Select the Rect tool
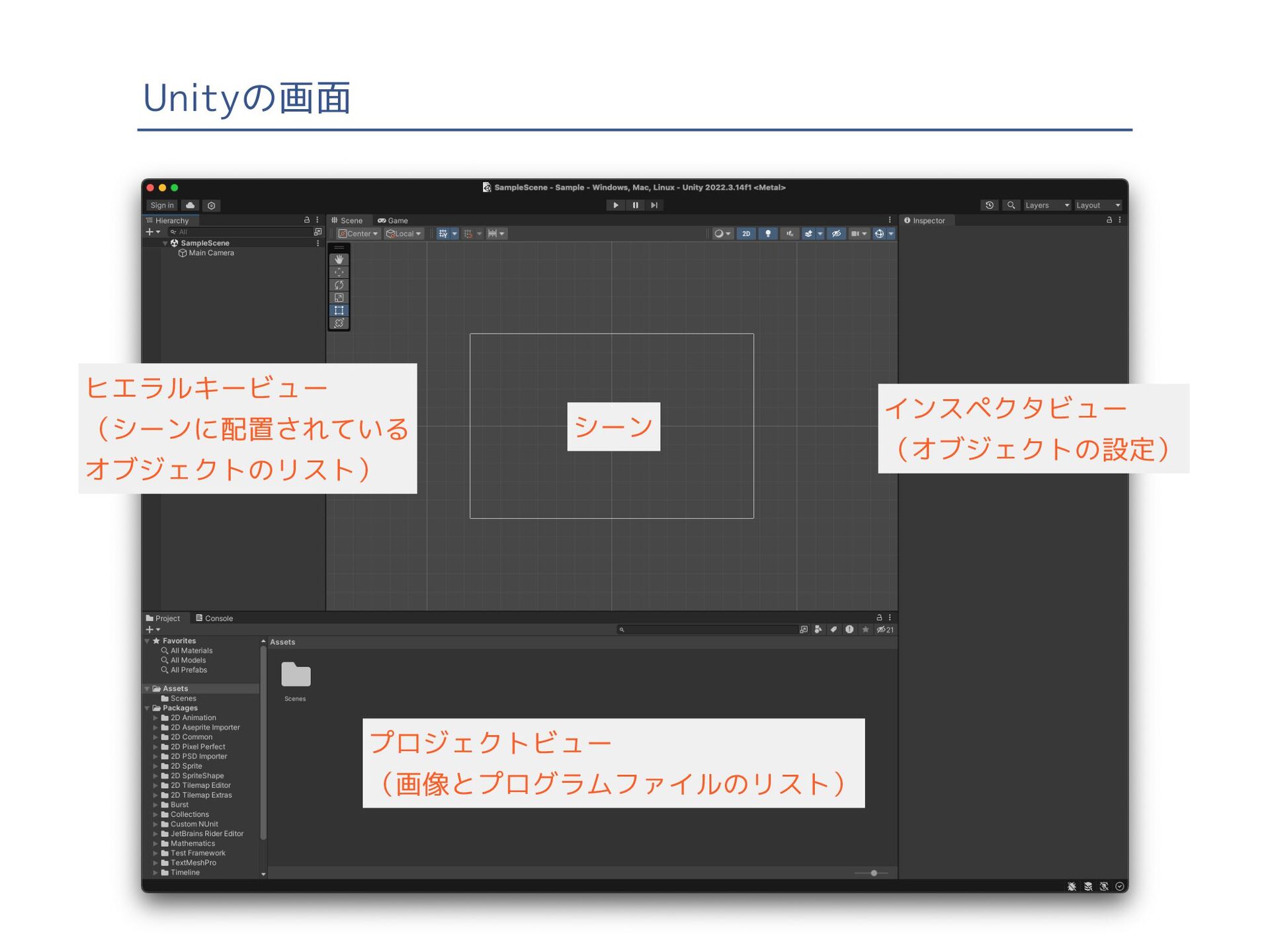This screenshot has width=1270, height=952. point(339,310)
